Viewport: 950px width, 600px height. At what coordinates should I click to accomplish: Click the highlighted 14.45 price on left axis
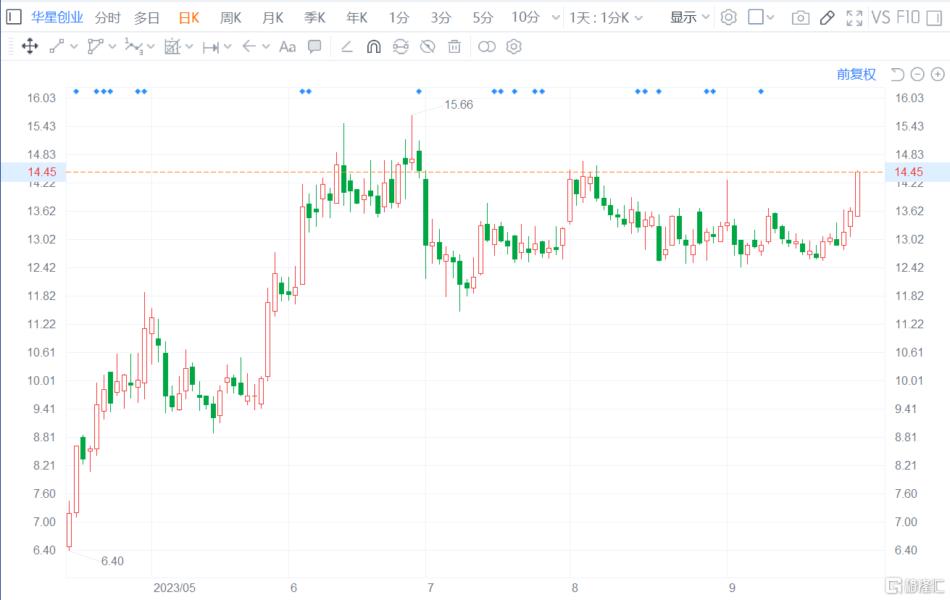pos(41,172)
